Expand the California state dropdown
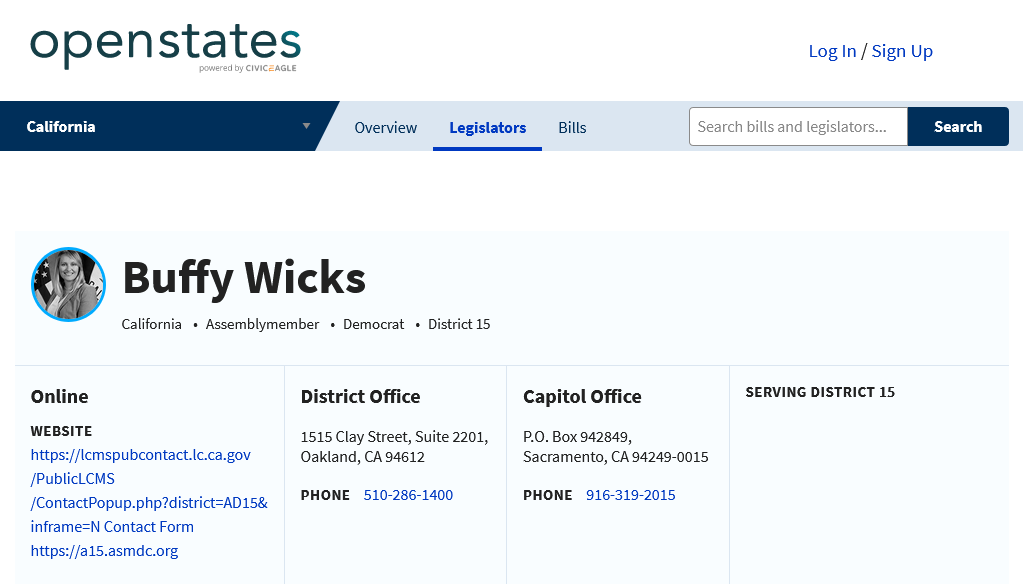This screenshot has height=584, width=1023. point(169,126)
